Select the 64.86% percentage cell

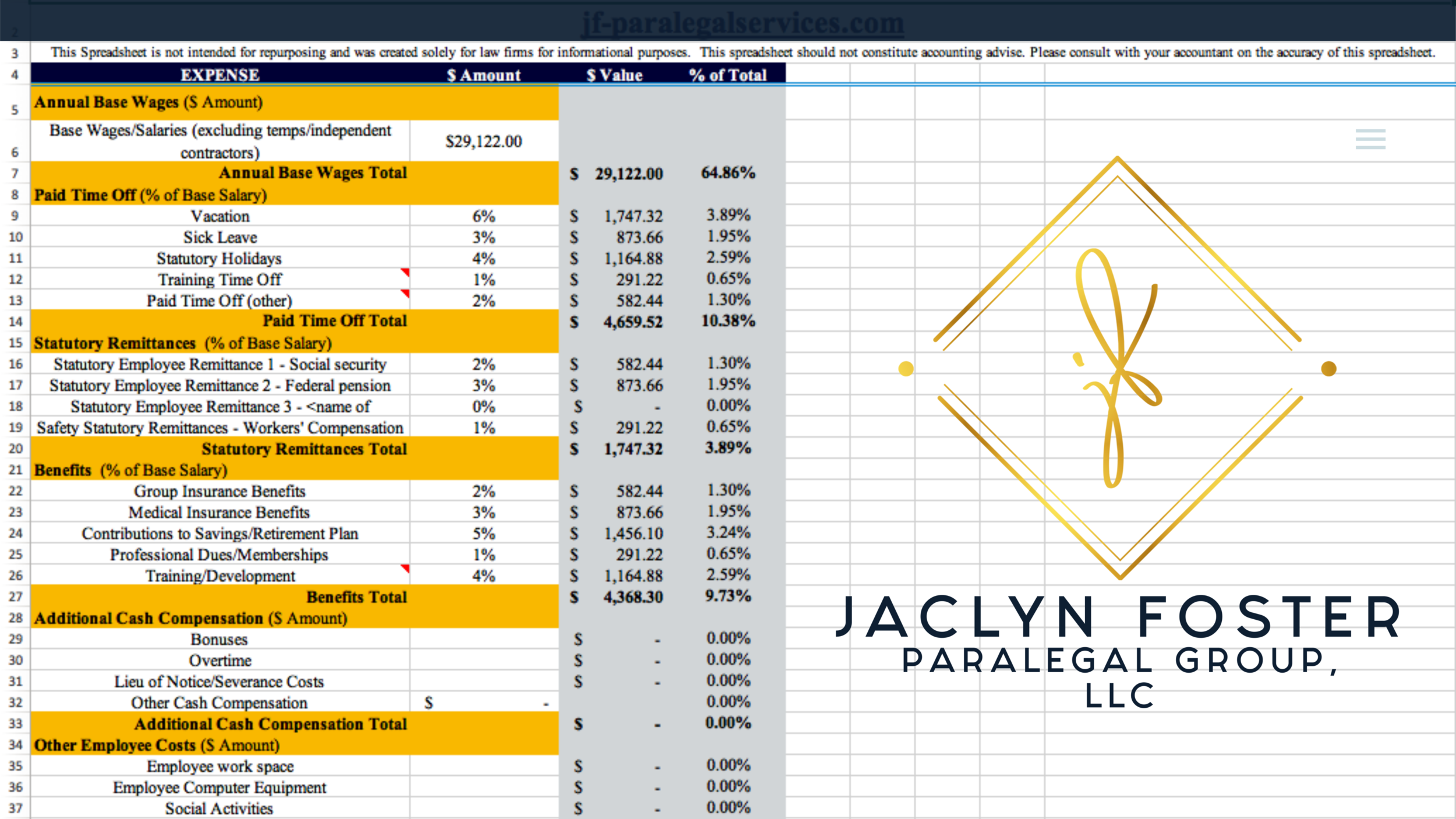(728, 172)
